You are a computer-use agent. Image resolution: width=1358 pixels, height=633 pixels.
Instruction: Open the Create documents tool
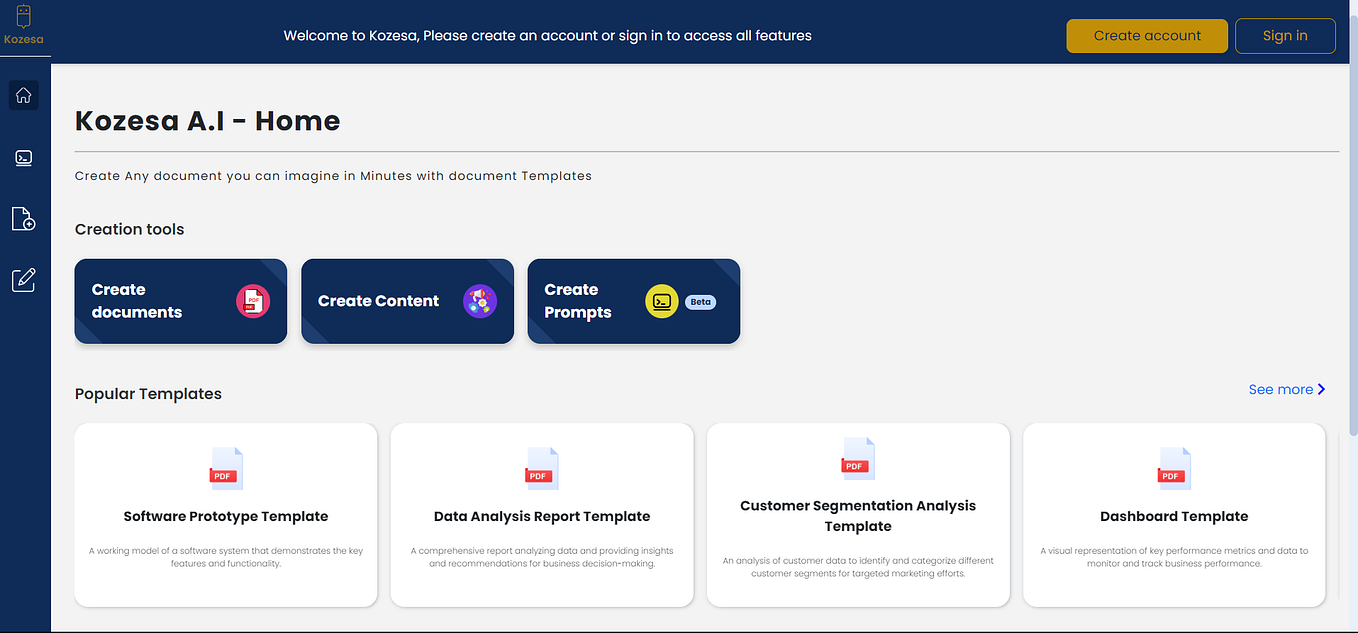pyautogui.click(x=180, y=301)
